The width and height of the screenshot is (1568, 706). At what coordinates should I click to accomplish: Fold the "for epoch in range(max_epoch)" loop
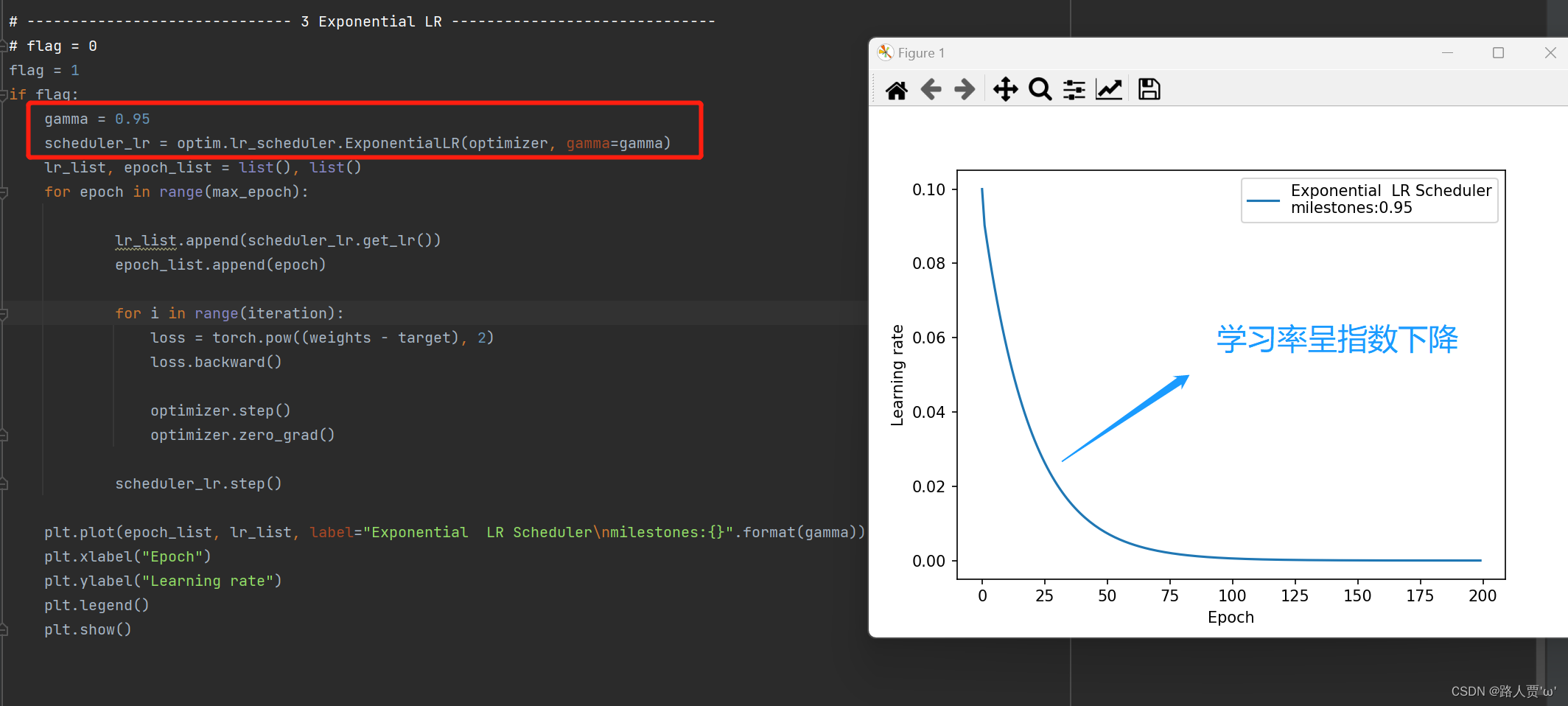click(x=4, y=192)
